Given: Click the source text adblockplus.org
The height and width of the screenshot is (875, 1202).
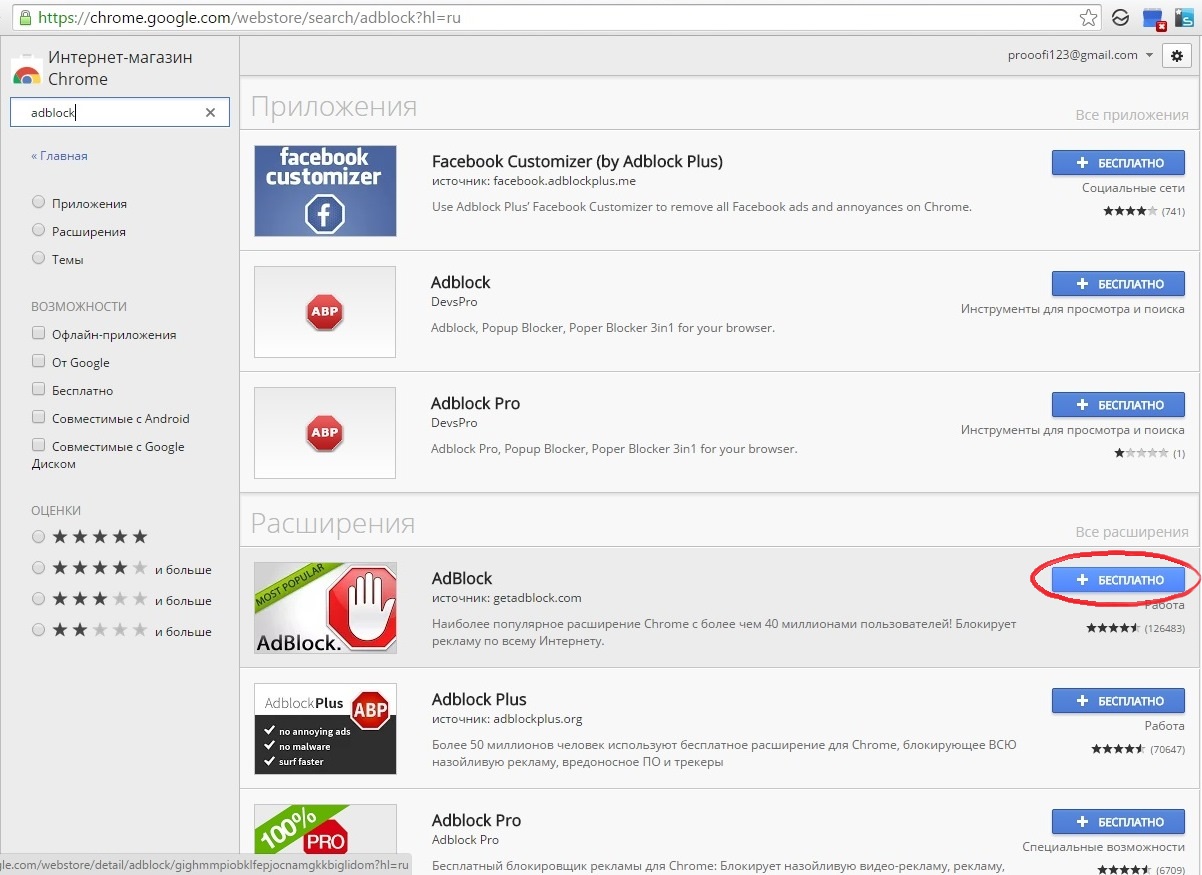Looking at the screenshot, I should (x=537, y=719).
